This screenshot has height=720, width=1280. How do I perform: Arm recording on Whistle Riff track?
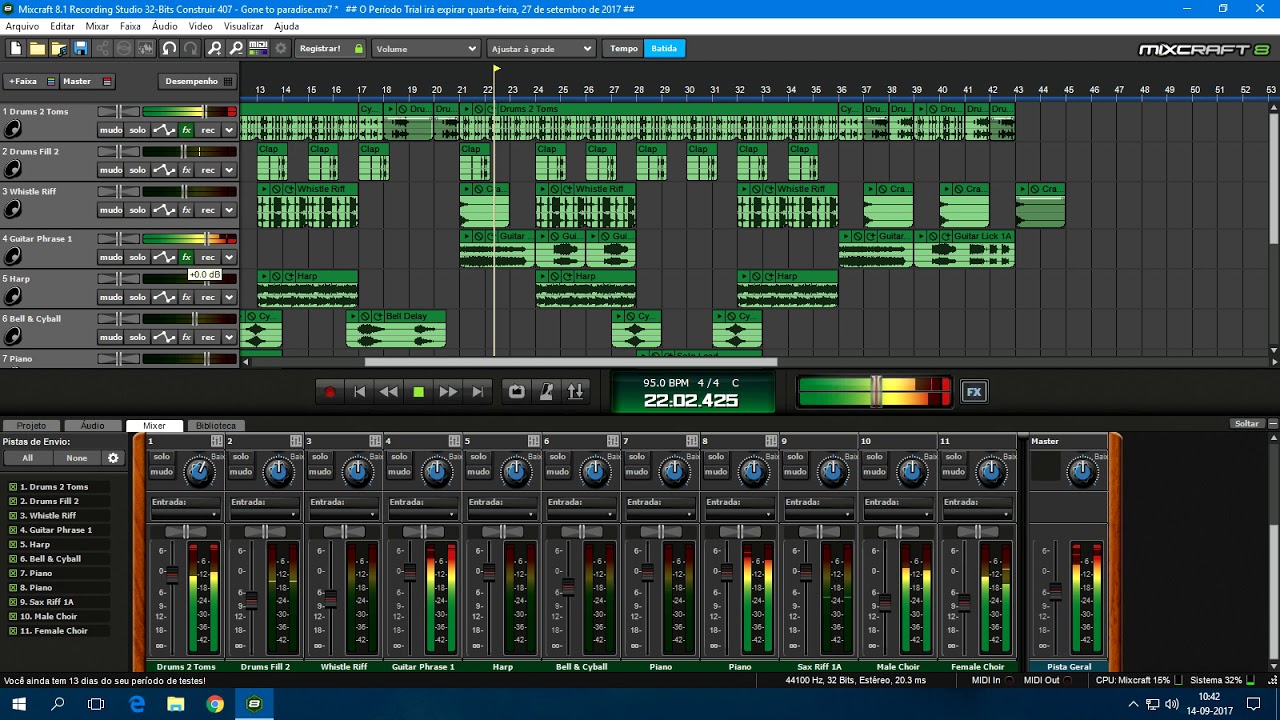pos(208,210)
